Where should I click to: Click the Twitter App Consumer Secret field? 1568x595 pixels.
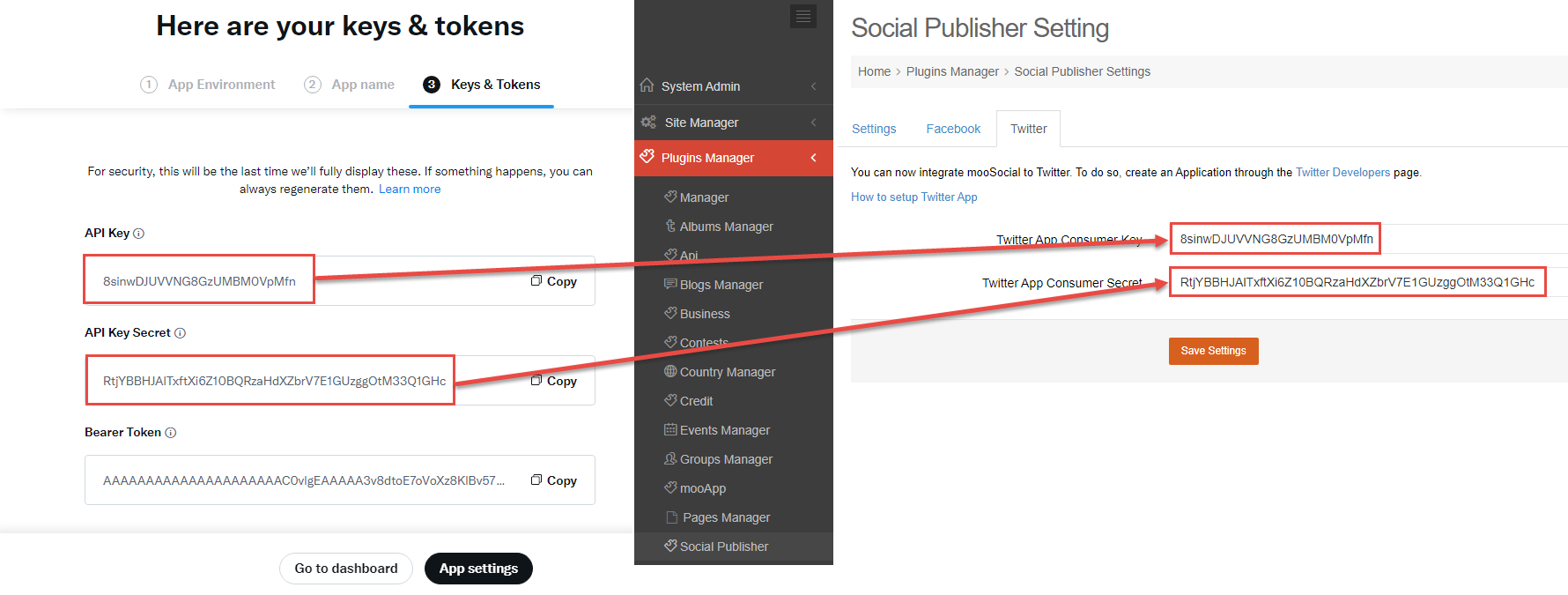pos(1369,282)
